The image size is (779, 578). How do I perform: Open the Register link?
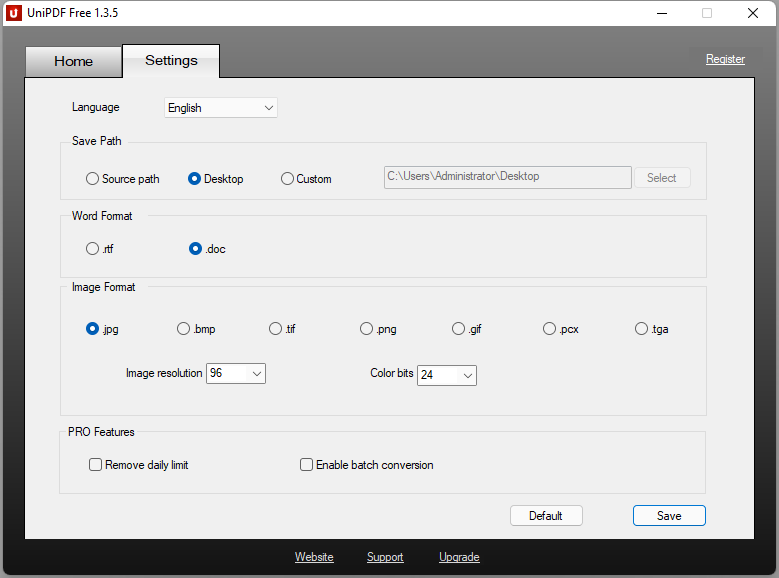click(x=725, y=59)
